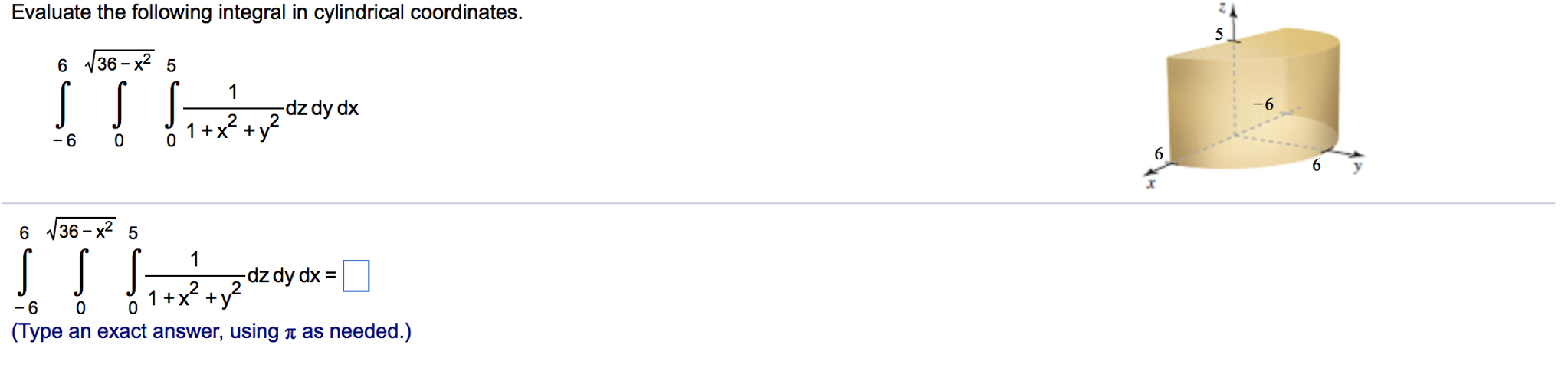Image resolution: width=1568 pixels, height=378 pixels.
Task: Click 'dz dy dx' in the top integral
Action: (322, 108)
